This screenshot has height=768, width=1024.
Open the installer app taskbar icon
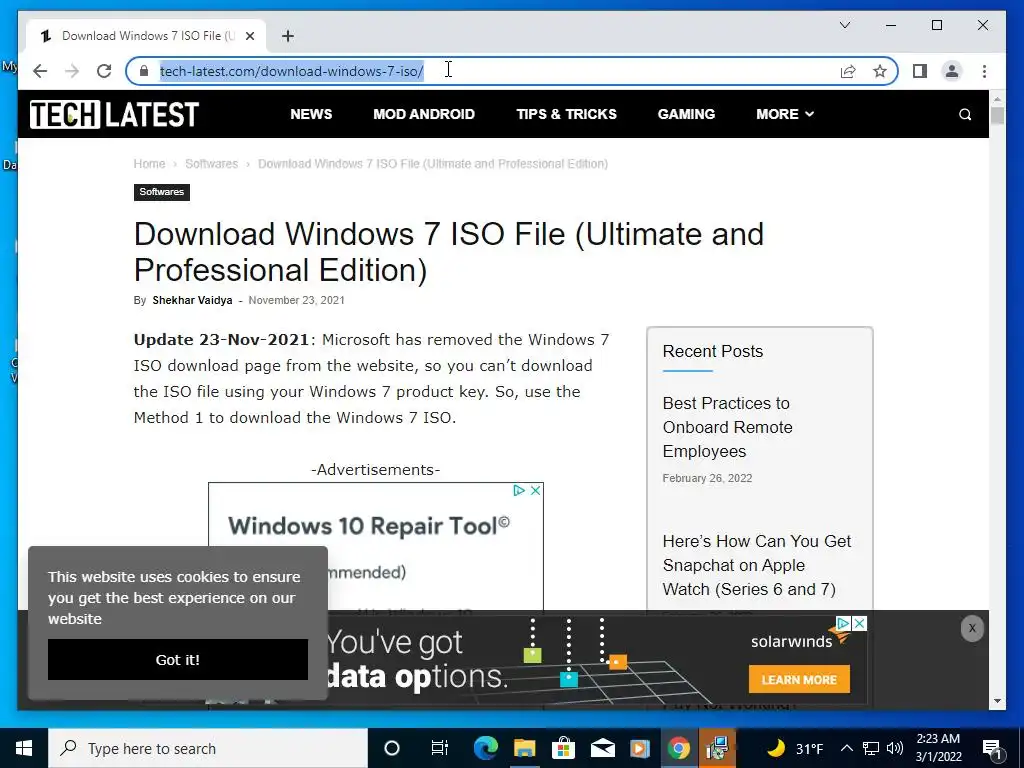tap(717, 748)
